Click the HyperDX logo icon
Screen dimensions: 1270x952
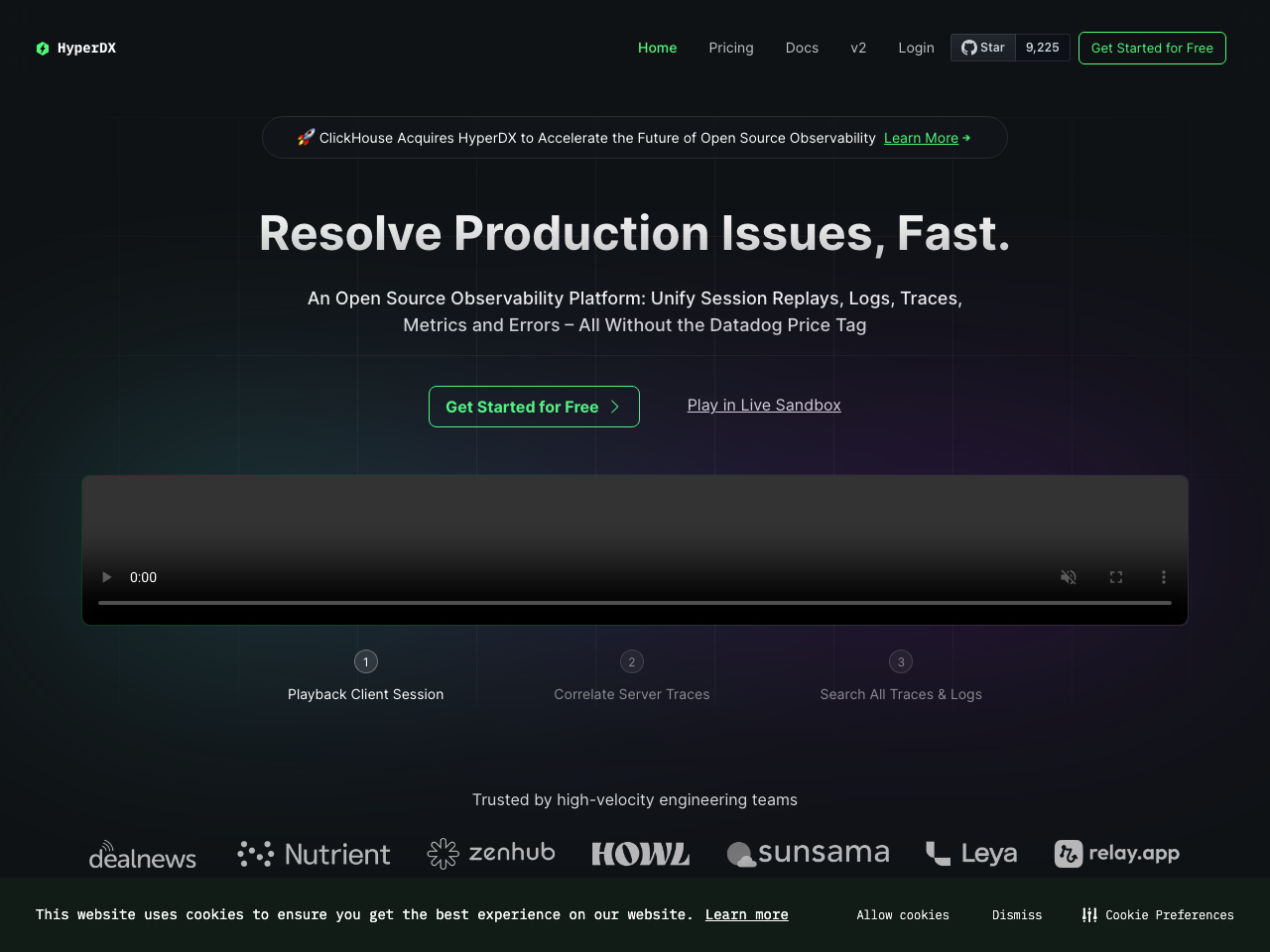[42, 48]
